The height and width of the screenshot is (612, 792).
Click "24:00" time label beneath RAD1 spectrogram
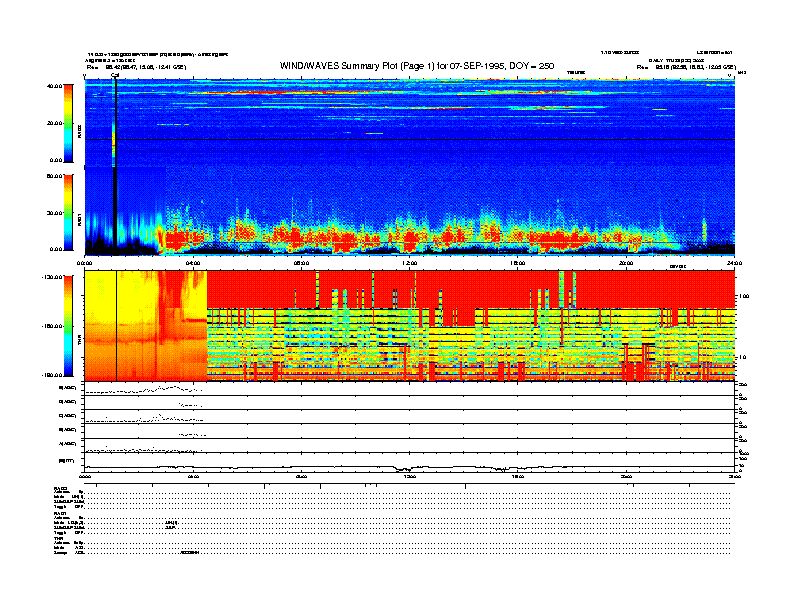point(734,263)
